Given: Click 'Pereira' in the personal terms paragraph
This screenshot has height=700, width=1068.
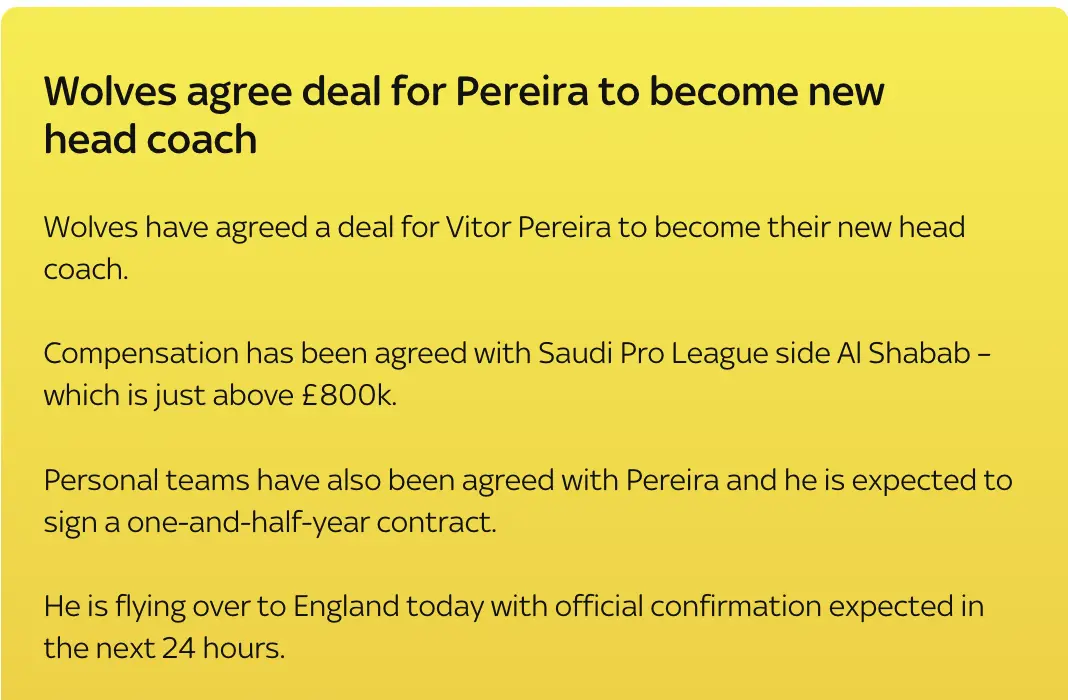Looking at the screenshot, I should pos(672,480).
